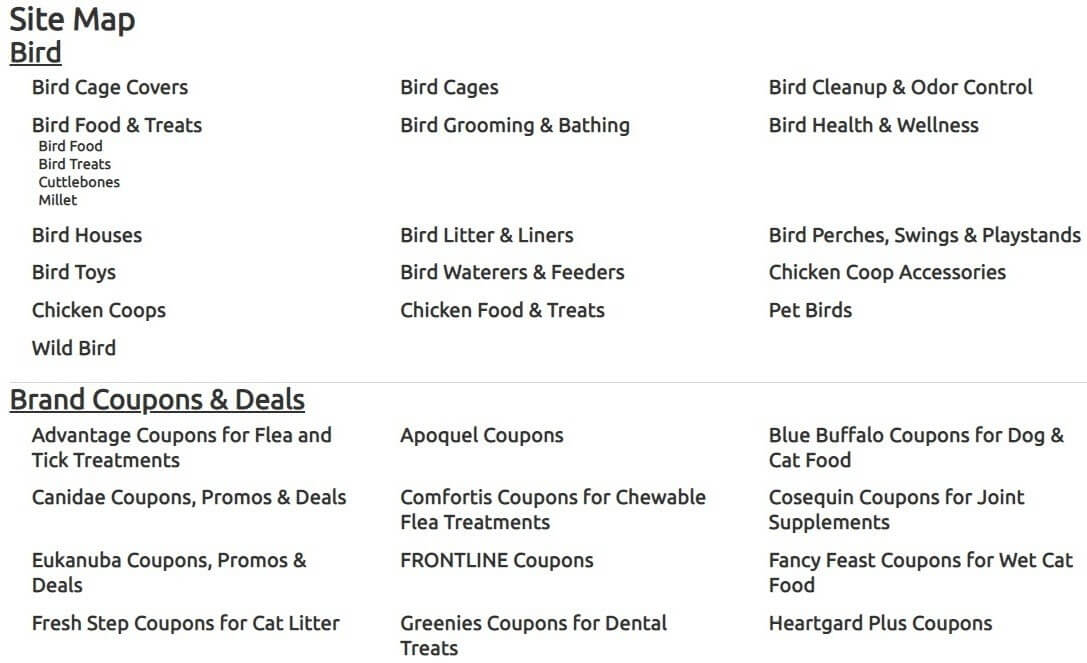Select the FRONTLINE Coupons link
This screenshot has width=1087, height=663.
497,560
